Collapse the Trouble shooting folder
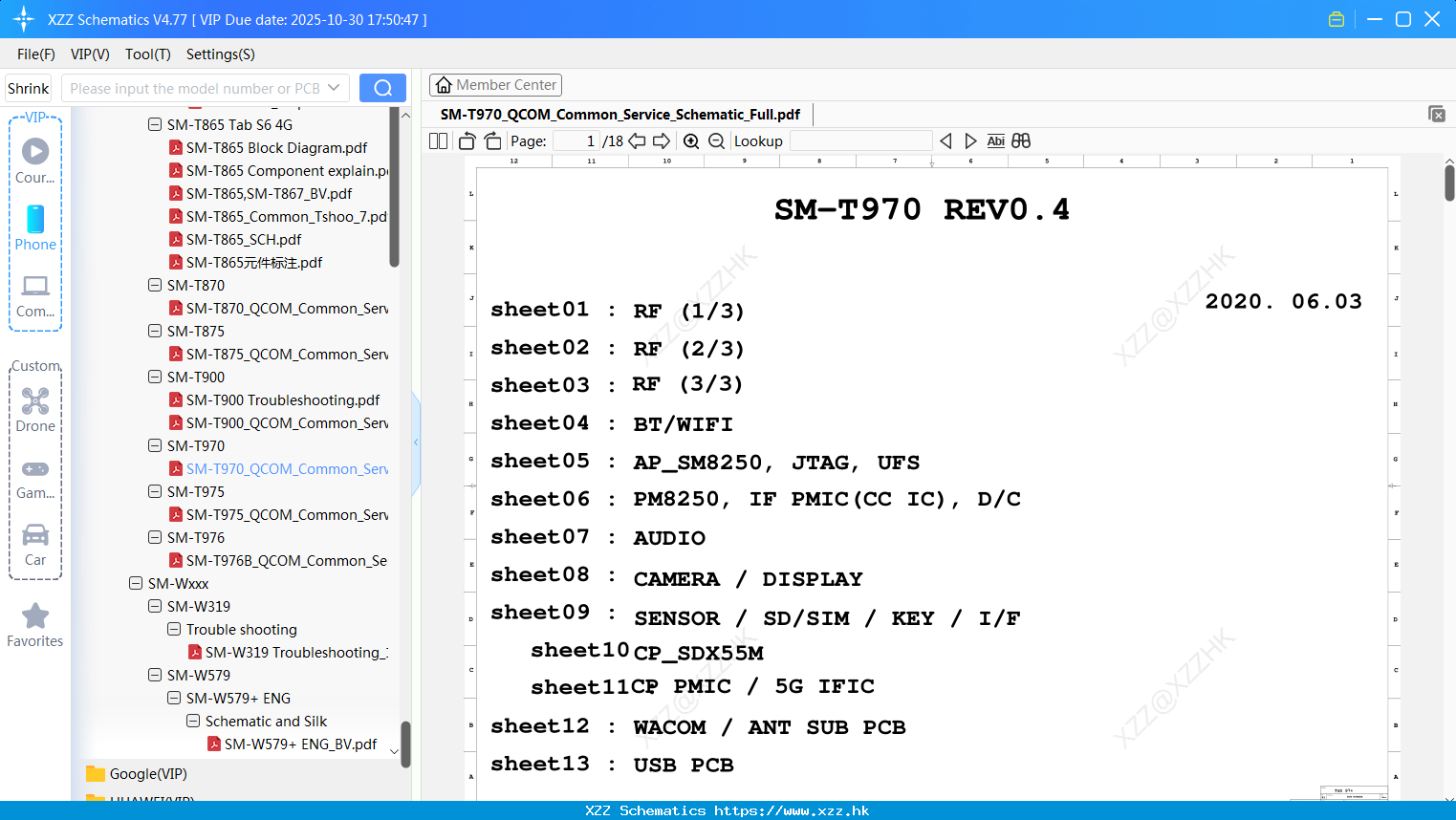The width and height of the screenshot is (1456, 820). pos(174,629)
